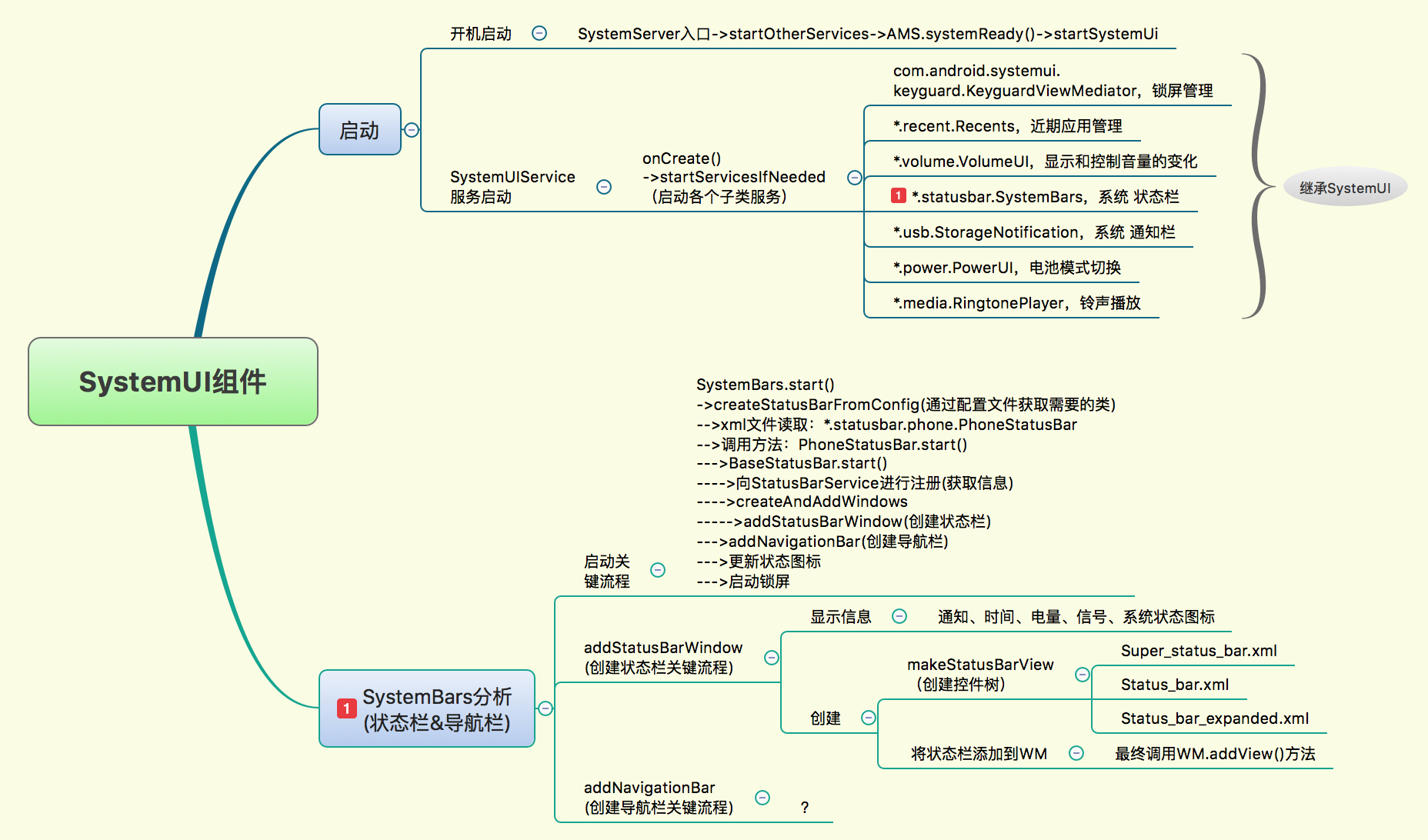Collapse the 创建 branch minus icon
The height and width of the screenshot is (840, 1428).
(869, 718)
